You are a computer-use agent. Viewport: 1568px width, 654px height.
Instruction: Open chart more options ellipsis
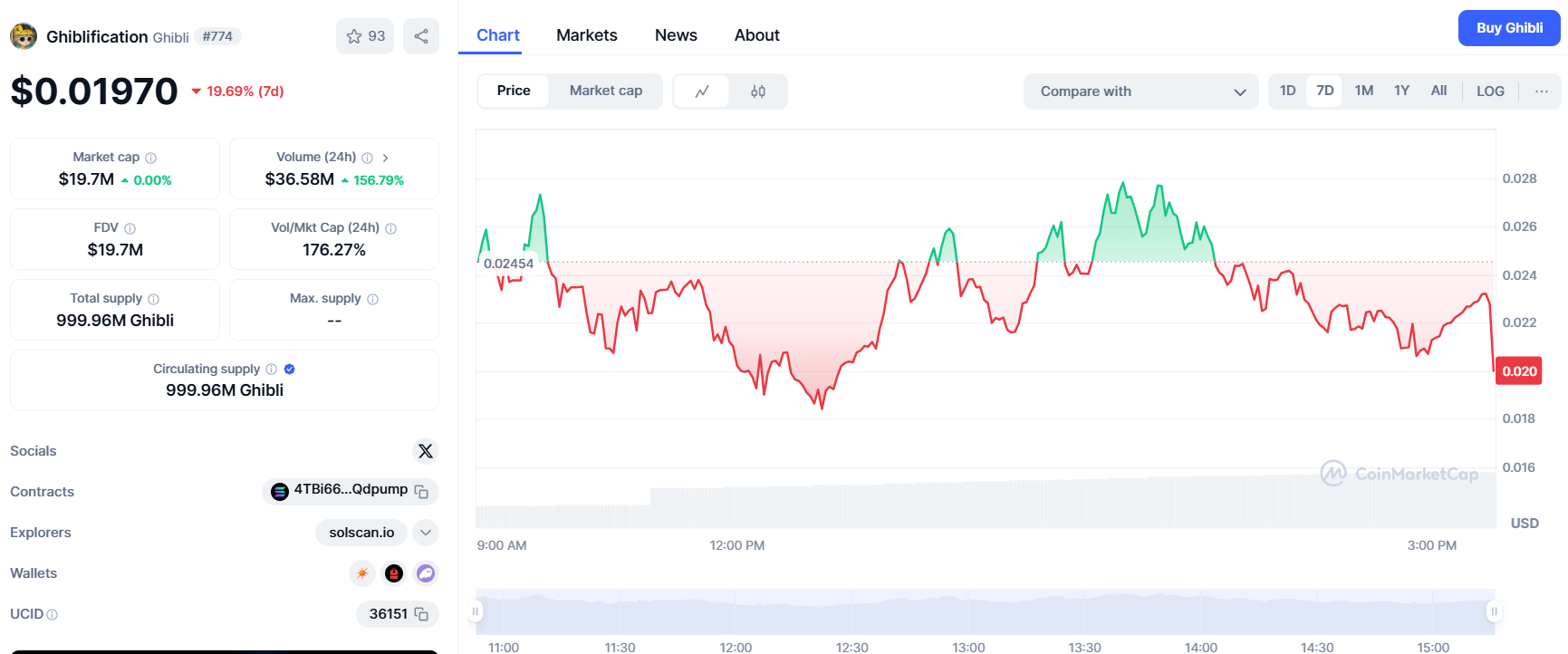click(1542, 91)
